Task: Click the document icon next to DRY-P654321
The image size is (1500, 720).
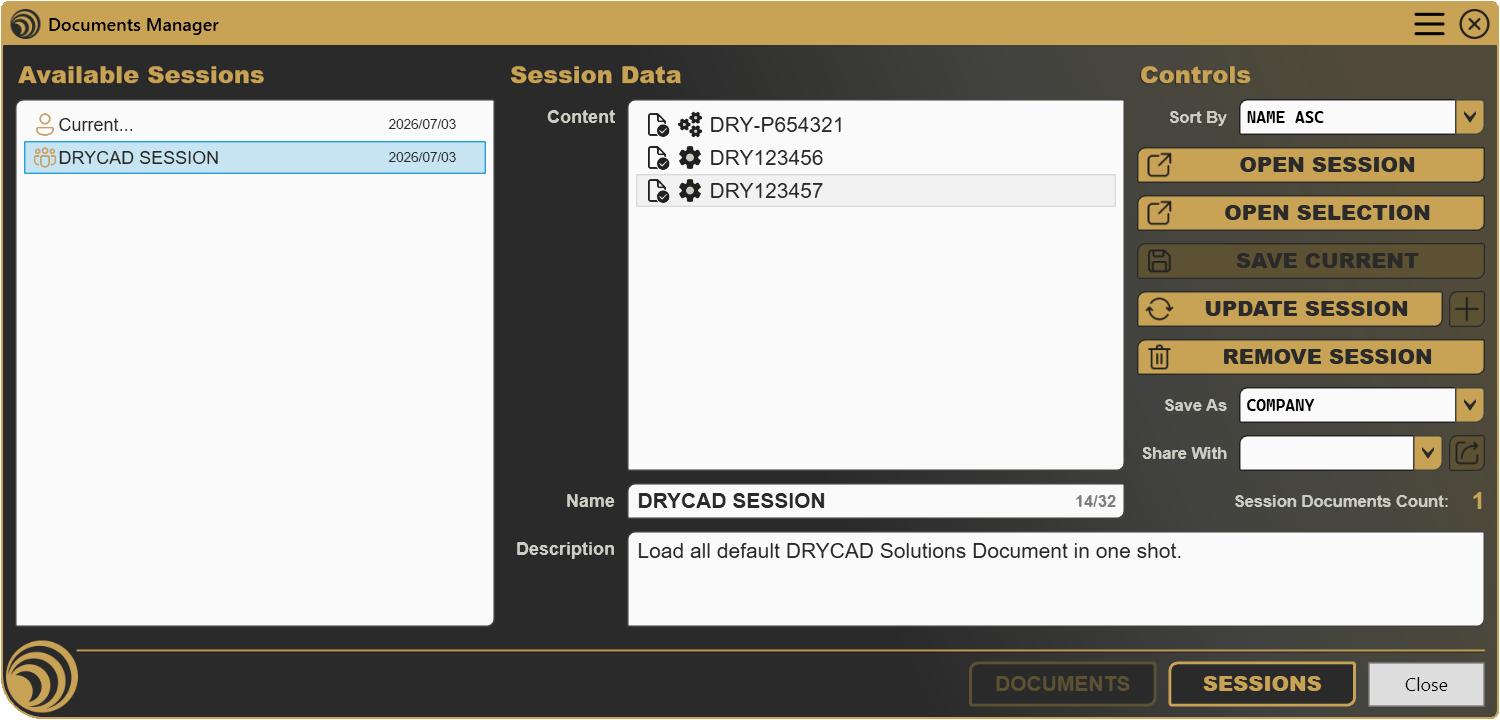Action: coord(658,125)
